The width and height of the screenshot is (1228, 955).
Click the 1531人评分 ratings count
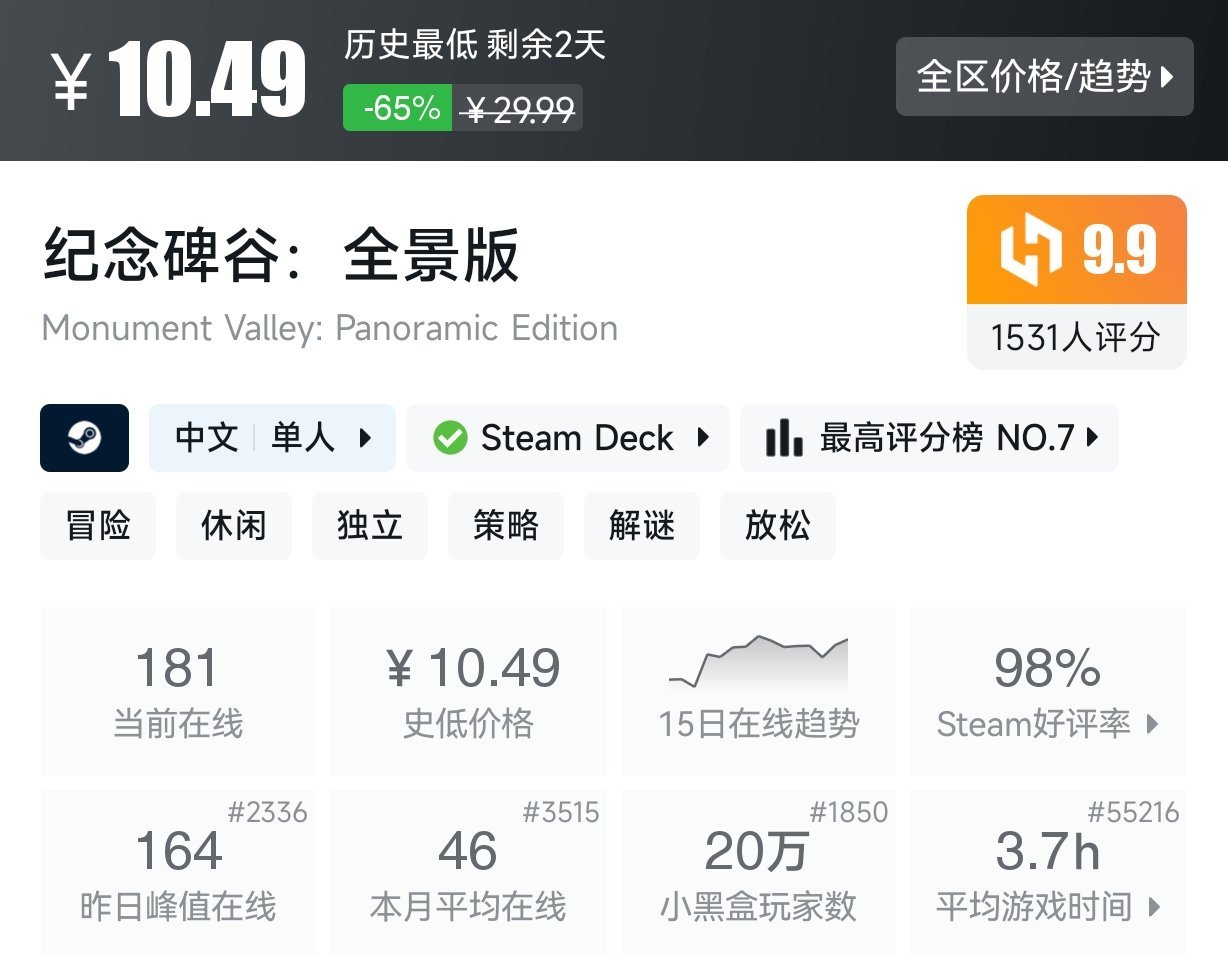1076,338
